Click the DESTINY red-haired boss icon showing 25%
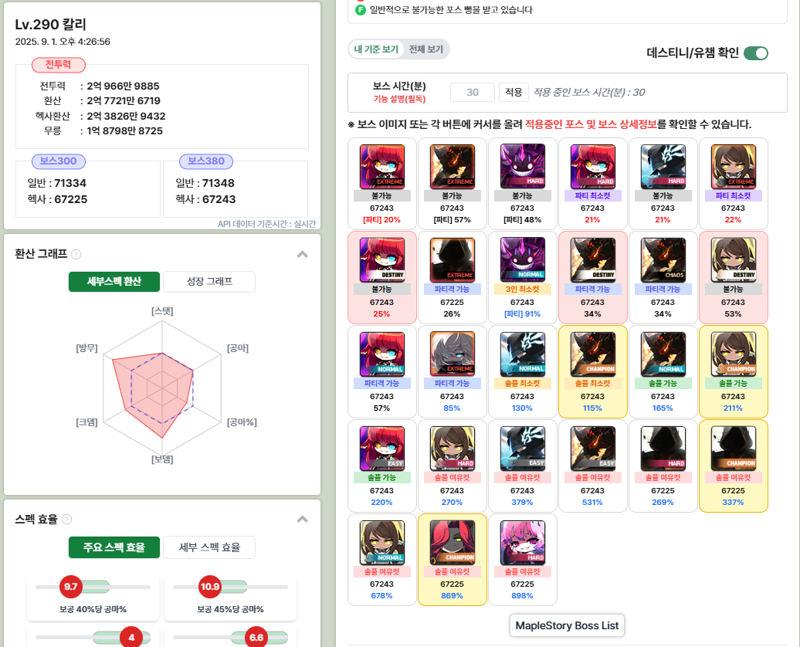Viewport: 800px width, 647px height. tap(382, 260)
